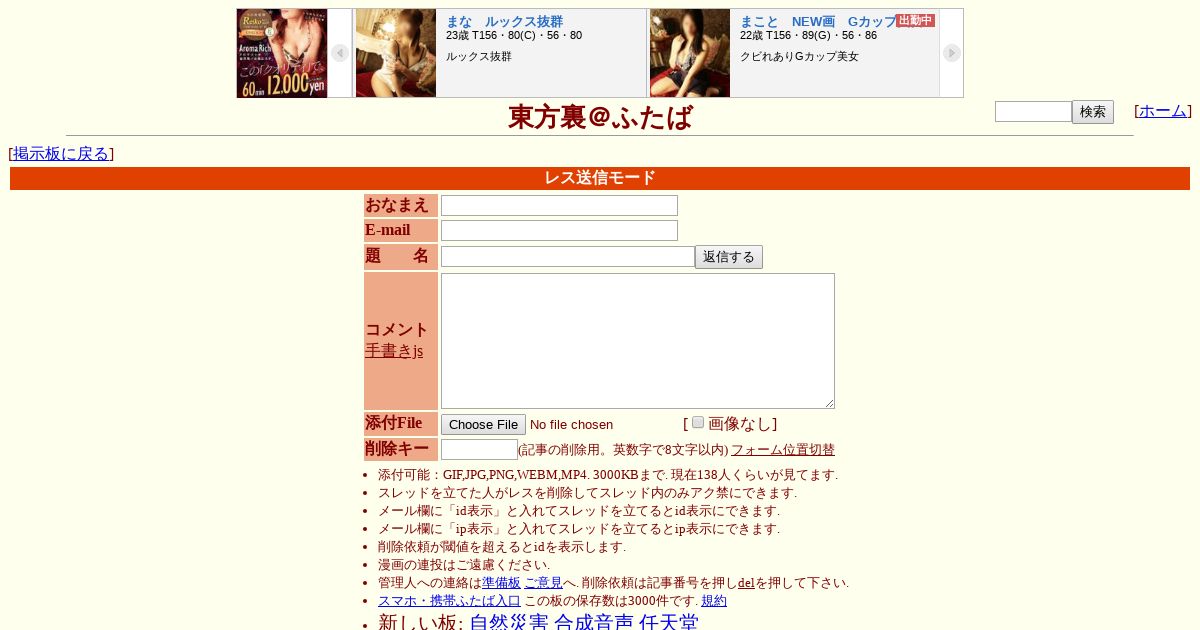Image resolution: width=1200 pixels, height=630 pixels.
Task: Click the 検索 search button
Action: [1093, 112]
